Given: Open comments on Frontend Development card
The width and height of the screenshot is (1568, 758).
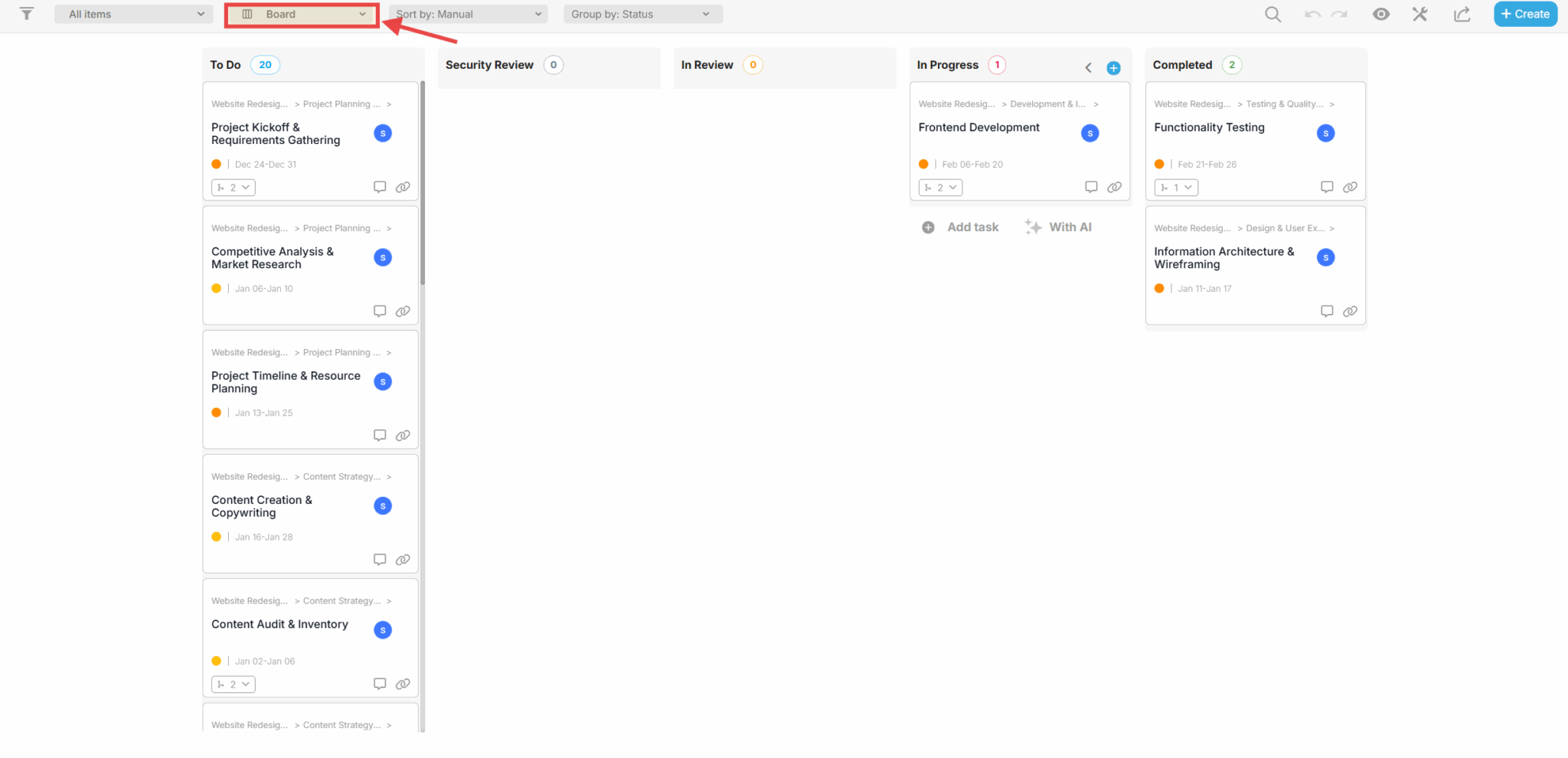Looking at the screenshot, I should [x=1091, y=187].
